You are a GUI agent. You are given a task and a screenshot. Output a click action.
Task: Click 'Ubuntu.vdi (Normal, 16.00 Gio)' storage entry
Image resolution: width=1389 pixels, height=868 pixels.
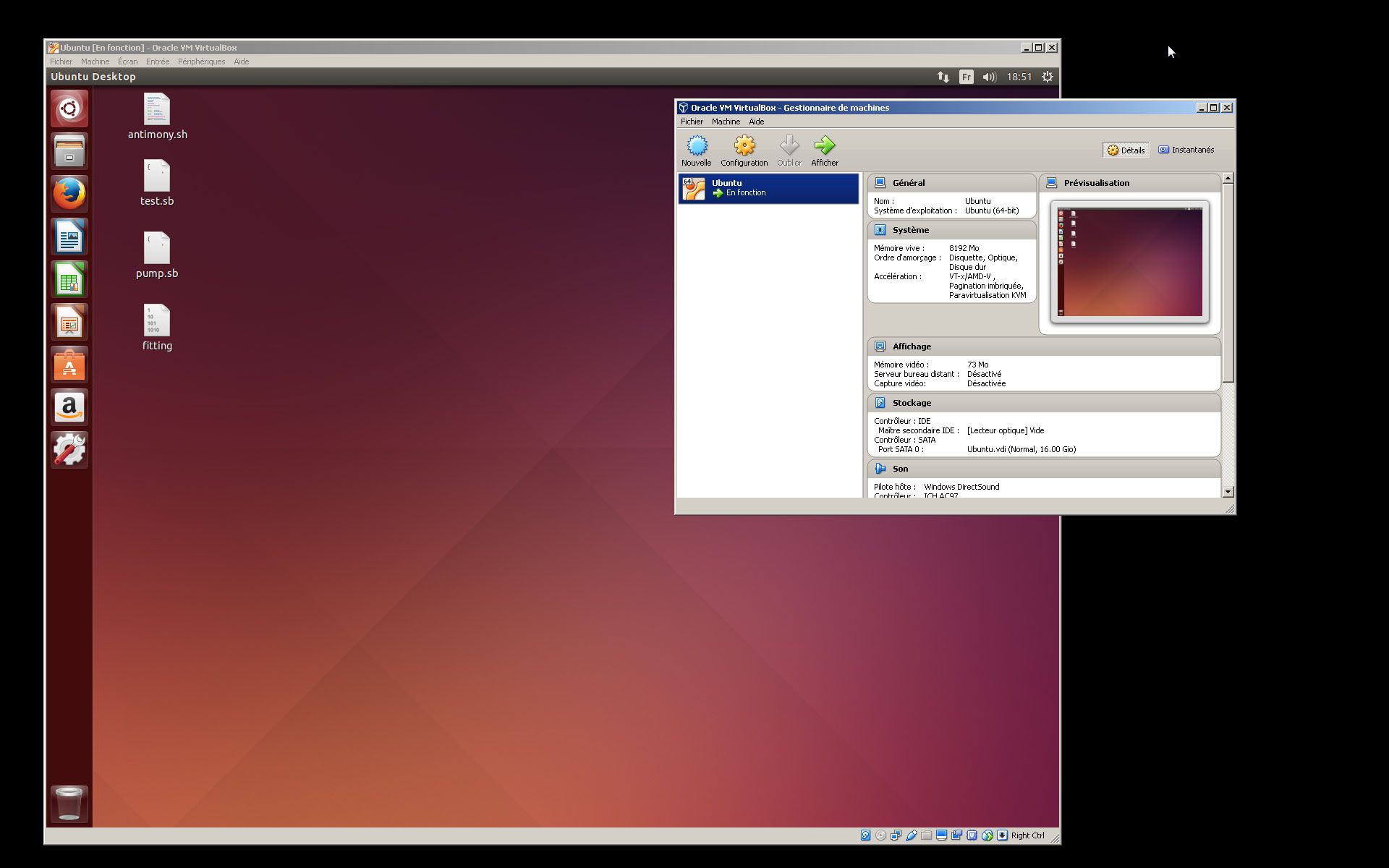tap(1021, 449)
